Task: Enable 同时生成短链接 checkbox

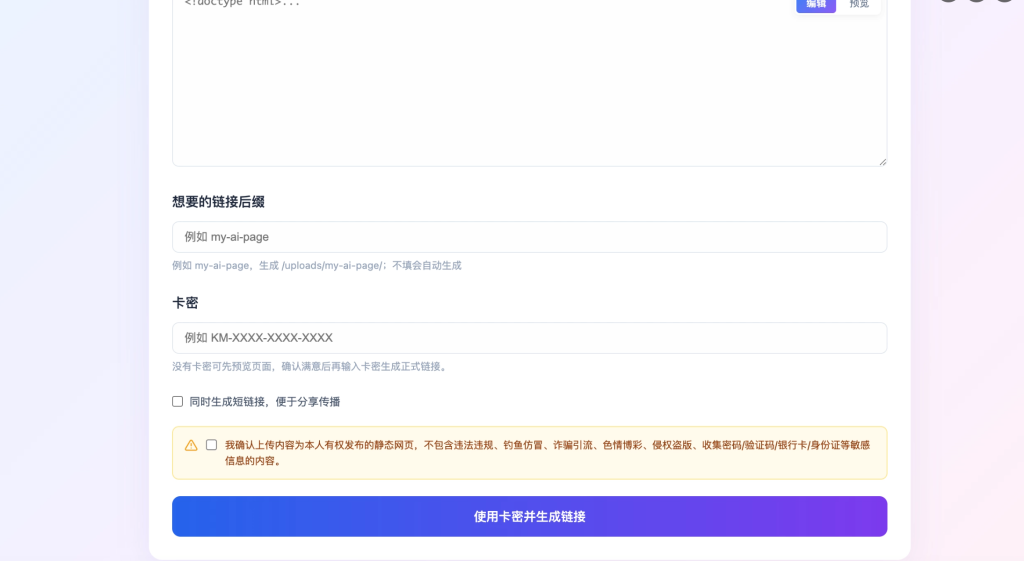Action: [x=178, y=402]
